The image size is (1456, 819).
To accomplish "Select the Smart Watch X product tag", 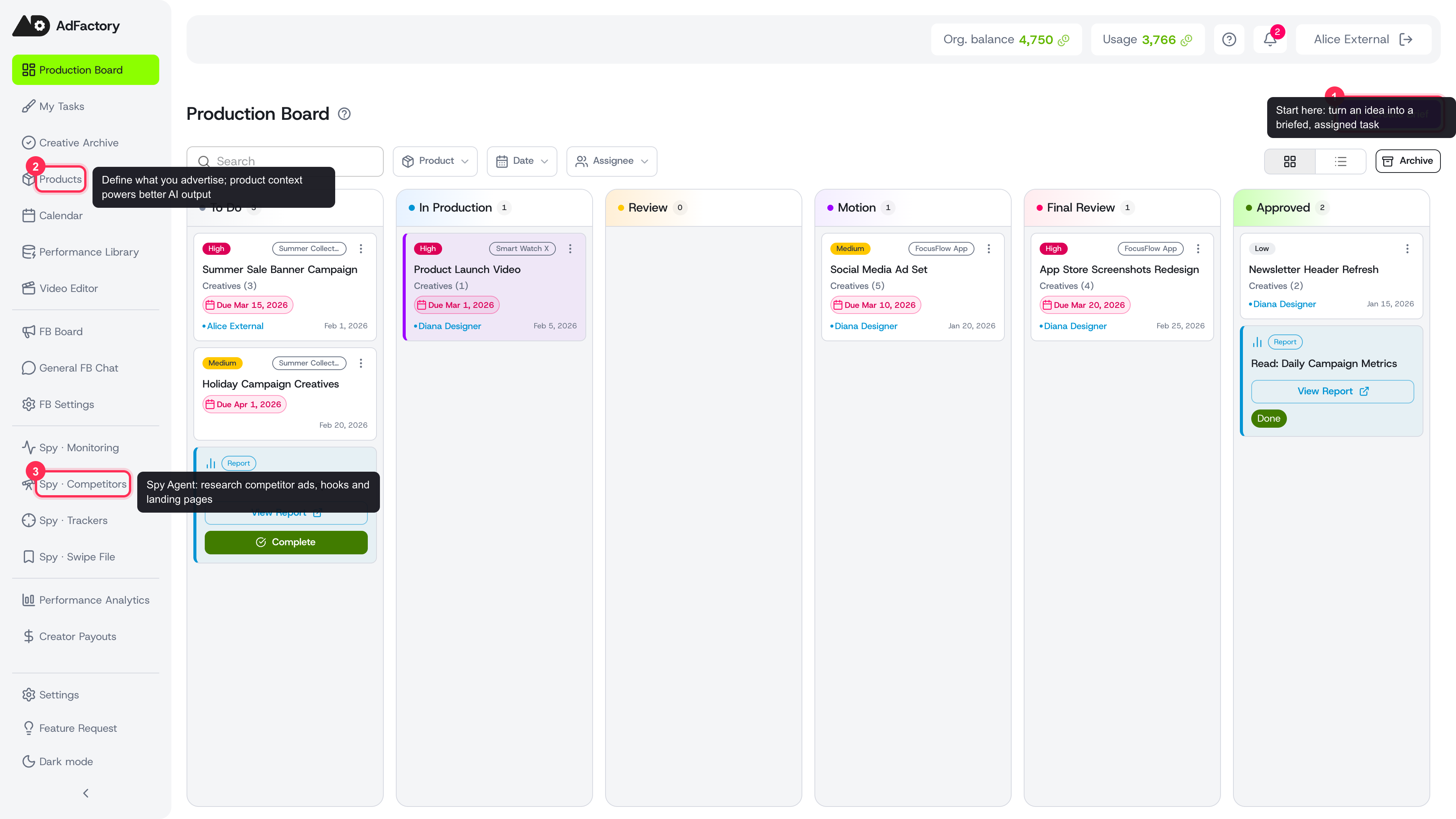I will click(x=522, y=249).
